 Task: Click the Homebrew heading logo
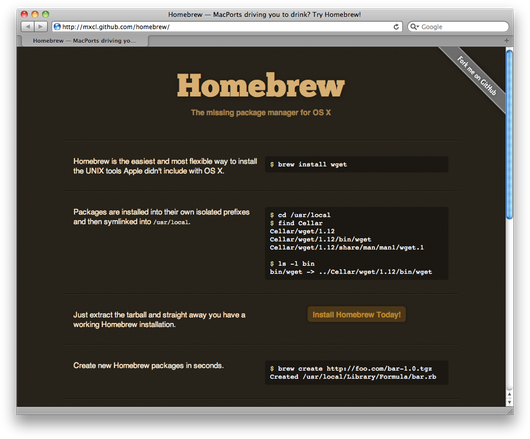(261, 85)
